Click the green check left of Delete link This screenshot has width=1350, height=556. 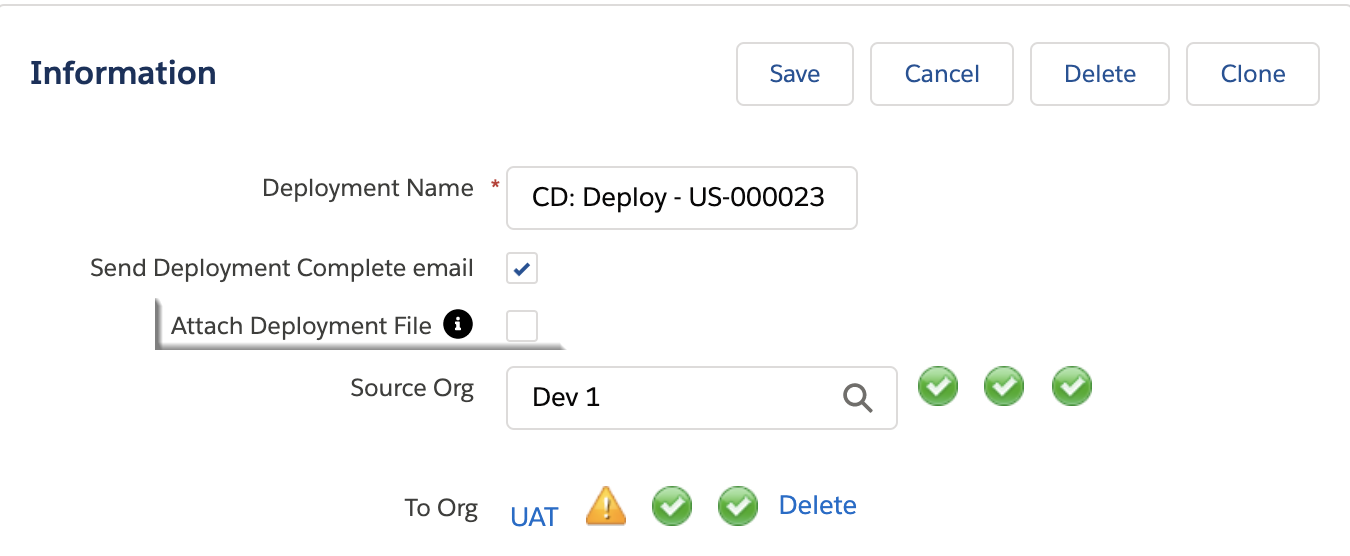tap(738, 506)
